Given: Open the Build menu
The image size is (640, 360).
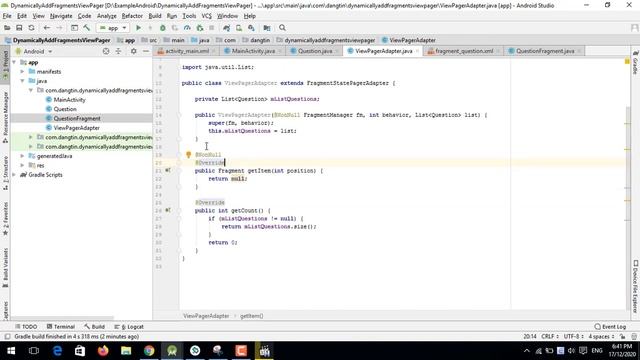Looking at the screenshot, I should 155,16.
